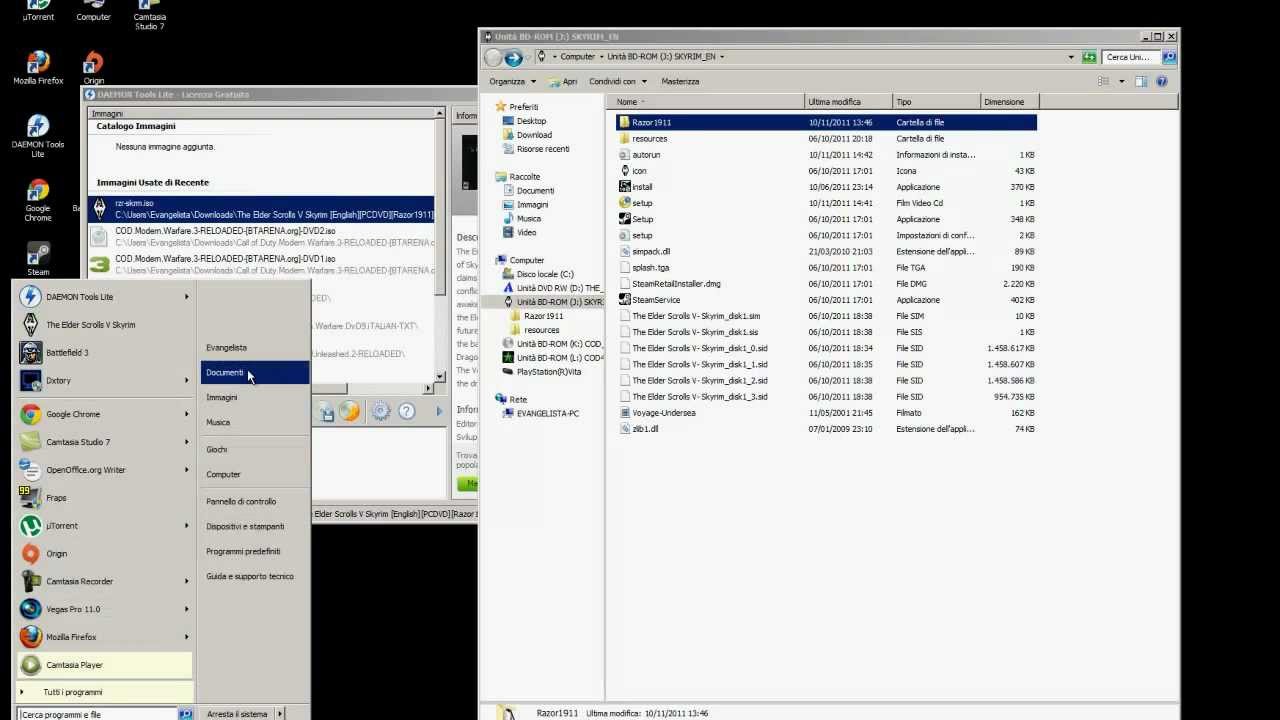
Task: Open Explorer view options dropdown arrow
Action: [1121, 81]
